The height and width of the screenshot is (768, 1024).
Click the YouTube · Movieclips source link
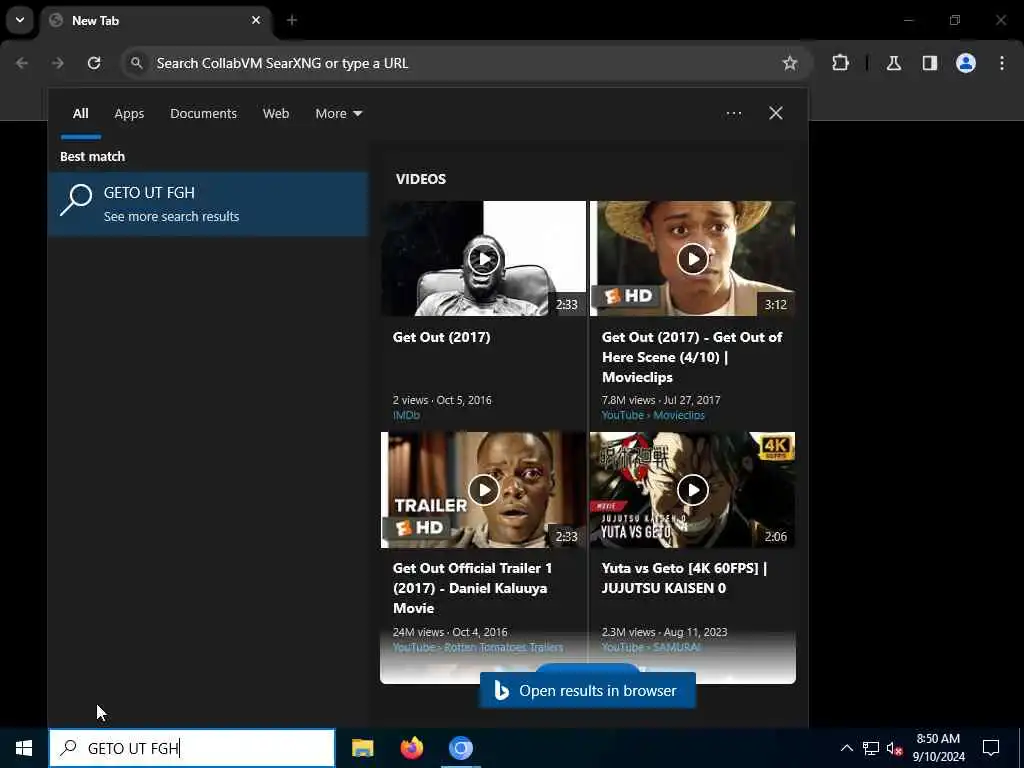[x=653, y=415]
